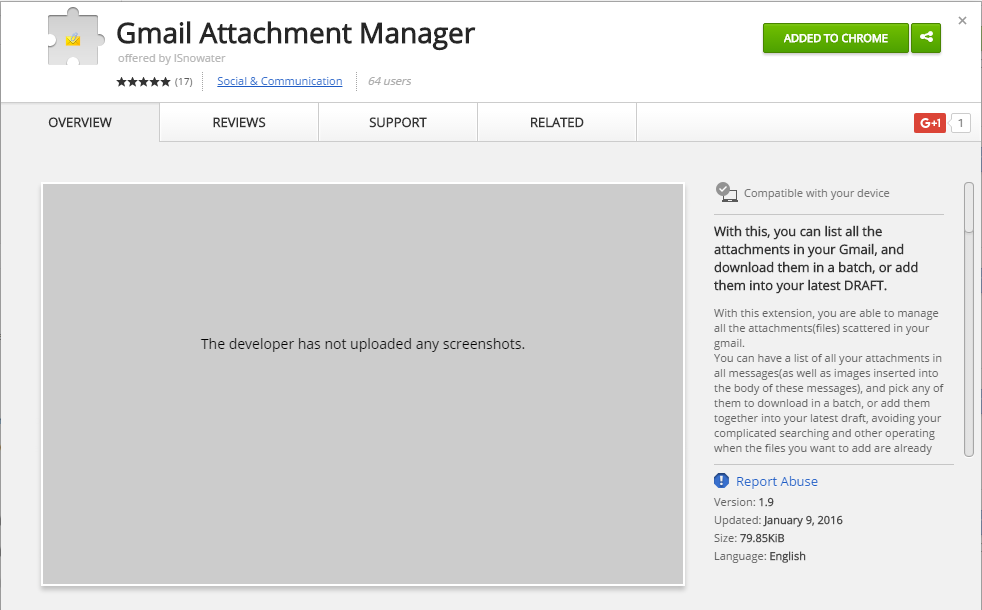Click the five-star rating
982x610 pixels.
pyautogui.click(x=143, y=82)
